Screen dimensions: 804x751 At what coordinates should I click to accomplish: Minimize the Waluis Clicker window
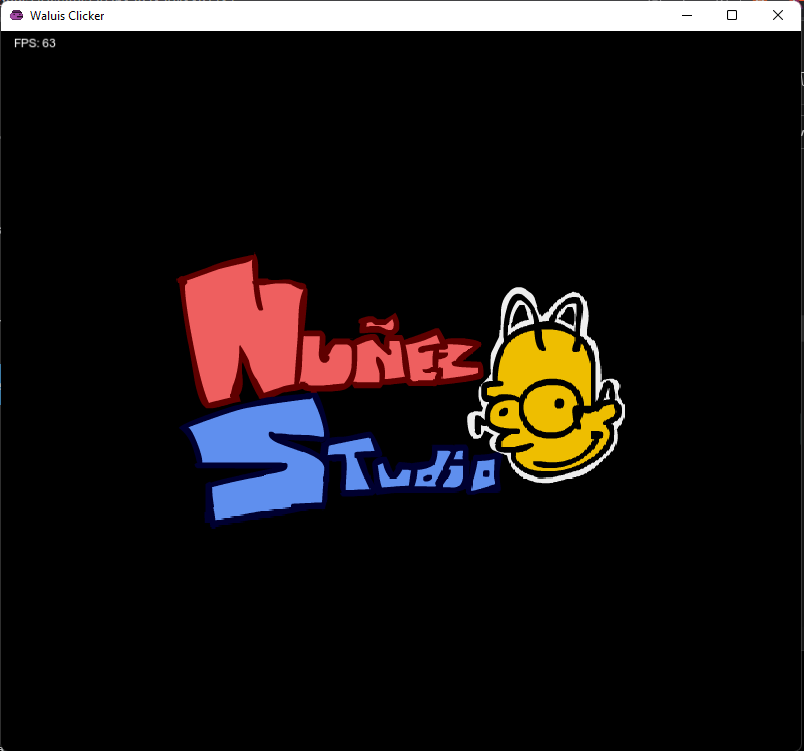pyautogui.click(x=687, y=15)
